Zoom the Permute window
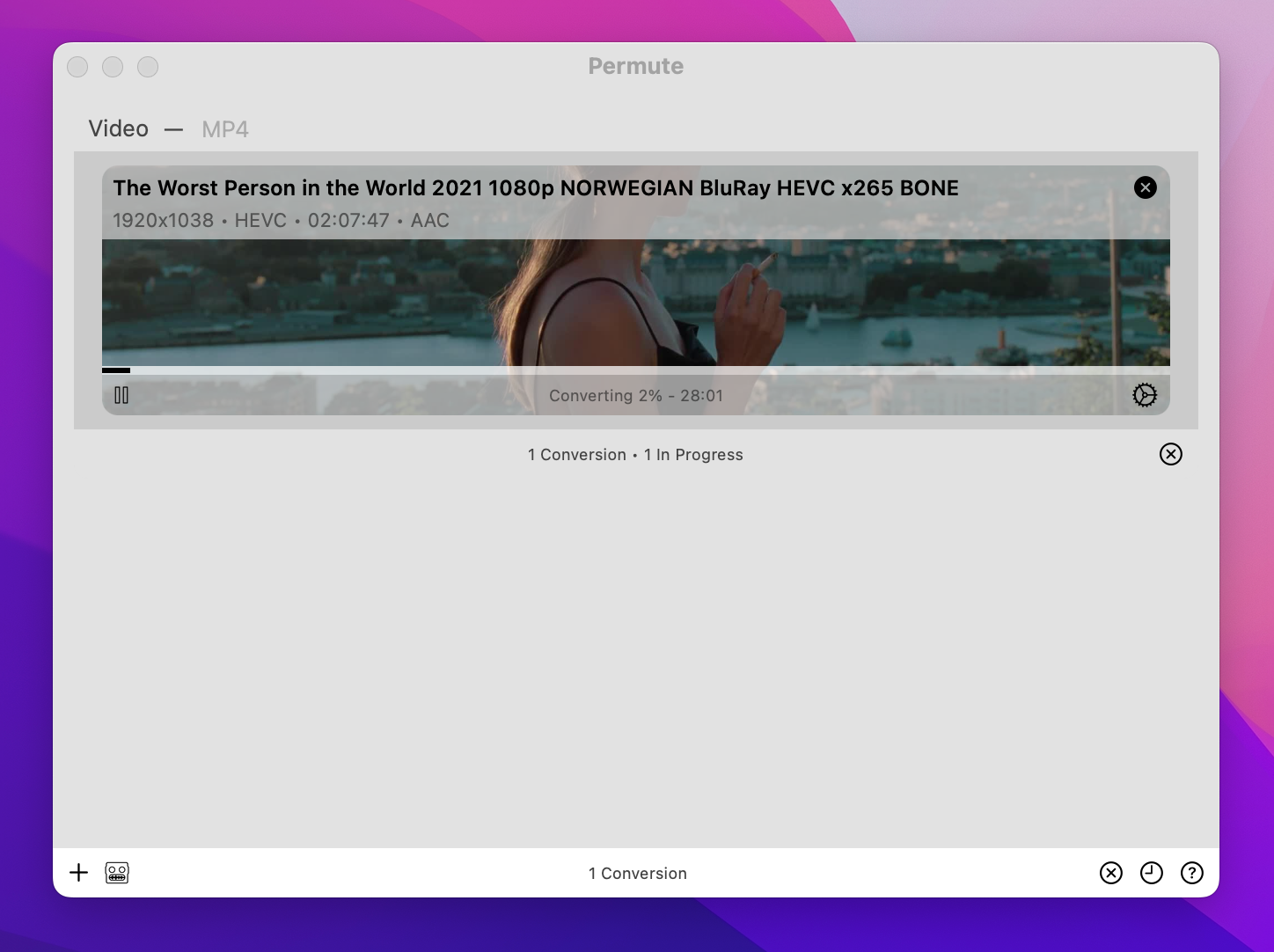The width and height of the screenshot is (1274, 952). point(148,67)
